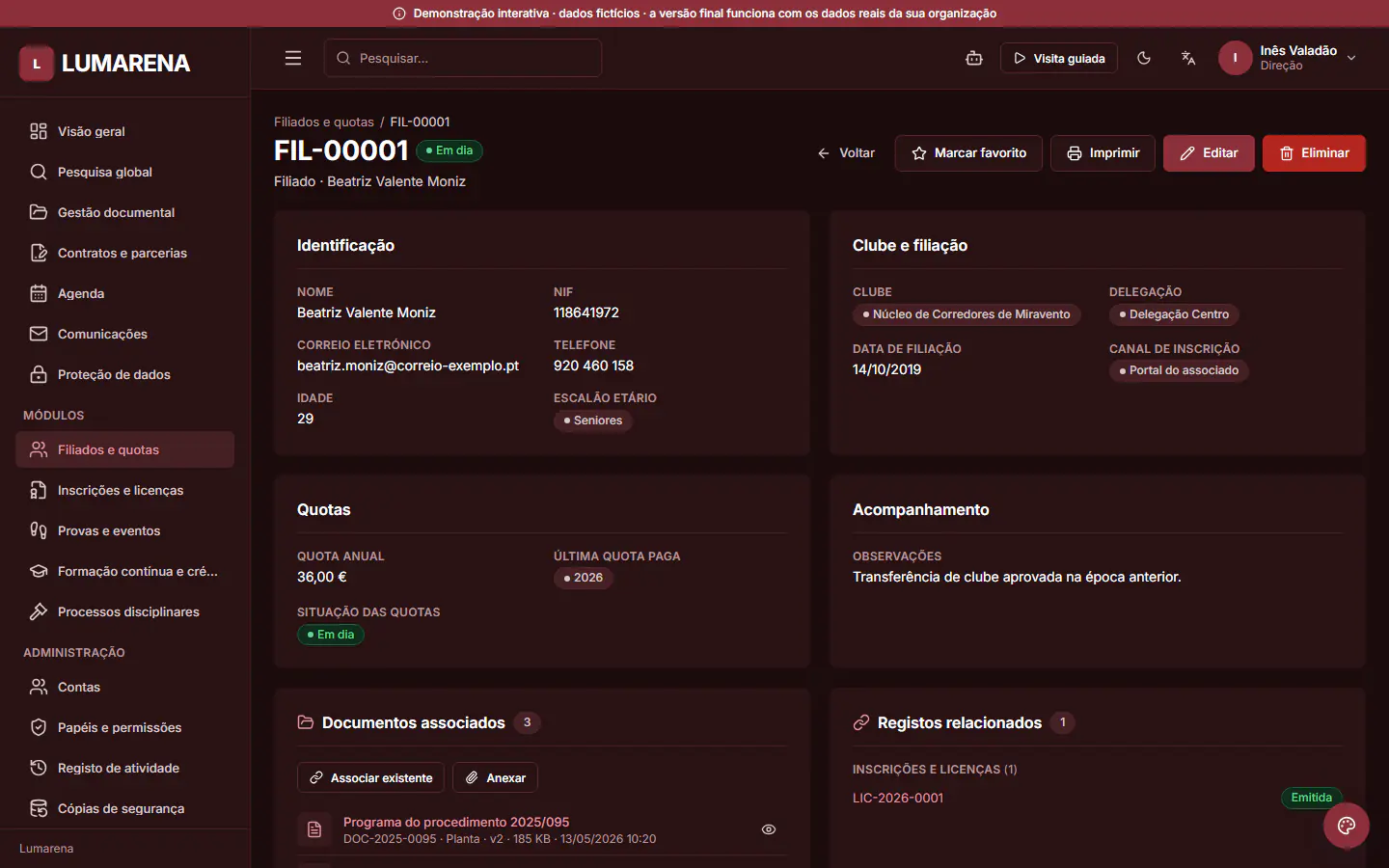Click the email beatriz.moniz@correio-exemplo.pt

pyautogui.click(x=408, y=366)
